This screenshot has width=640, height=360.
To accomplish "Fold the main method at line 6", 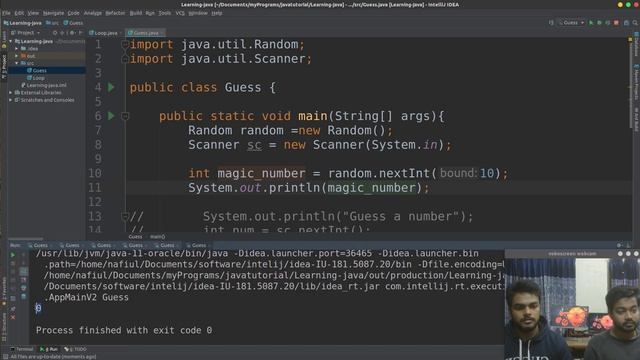I will coord(125,116).
